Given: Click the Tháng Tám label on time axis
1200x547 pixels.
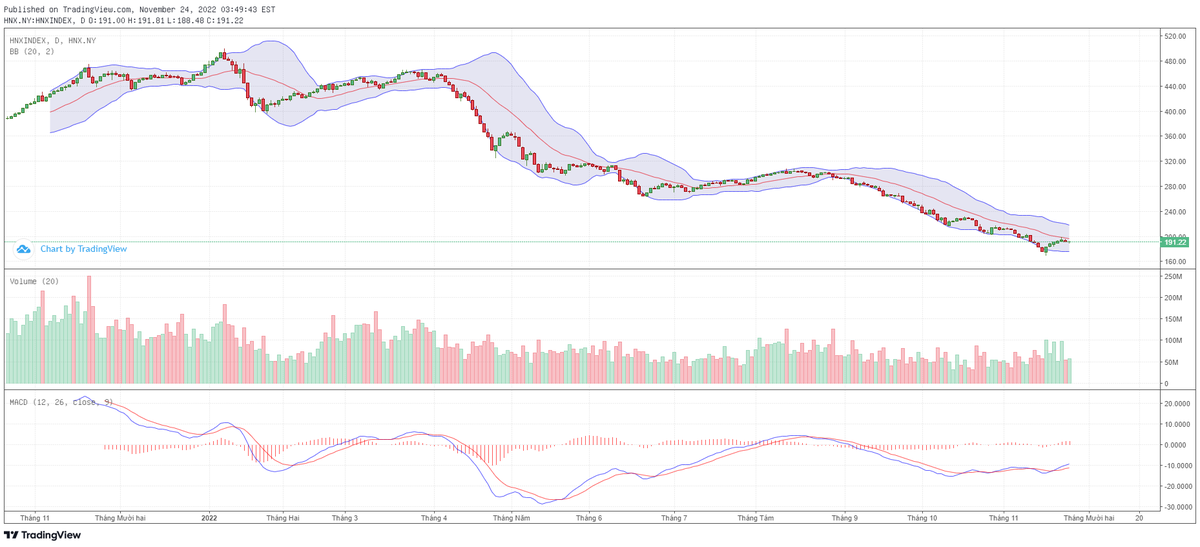Looking at the screenshot, I should point(756,518).
